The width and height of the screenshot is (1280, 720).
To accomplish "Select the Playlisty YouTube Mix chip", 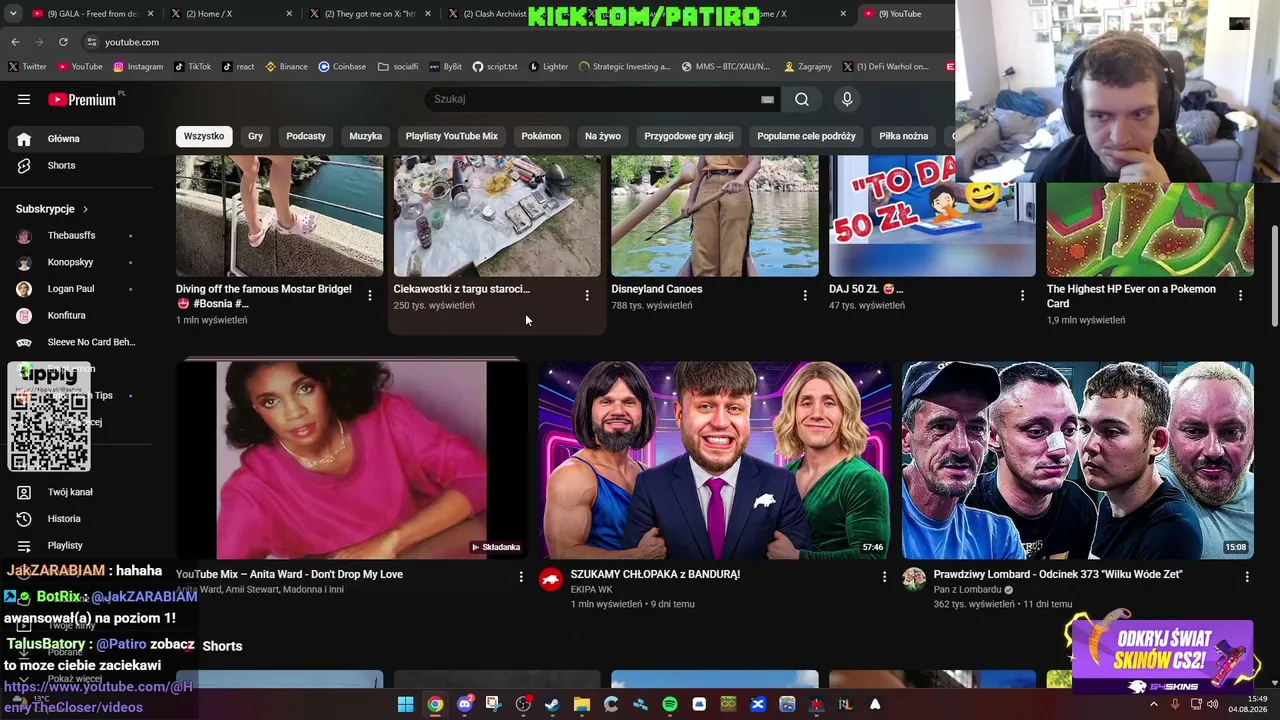I will 452,136.
